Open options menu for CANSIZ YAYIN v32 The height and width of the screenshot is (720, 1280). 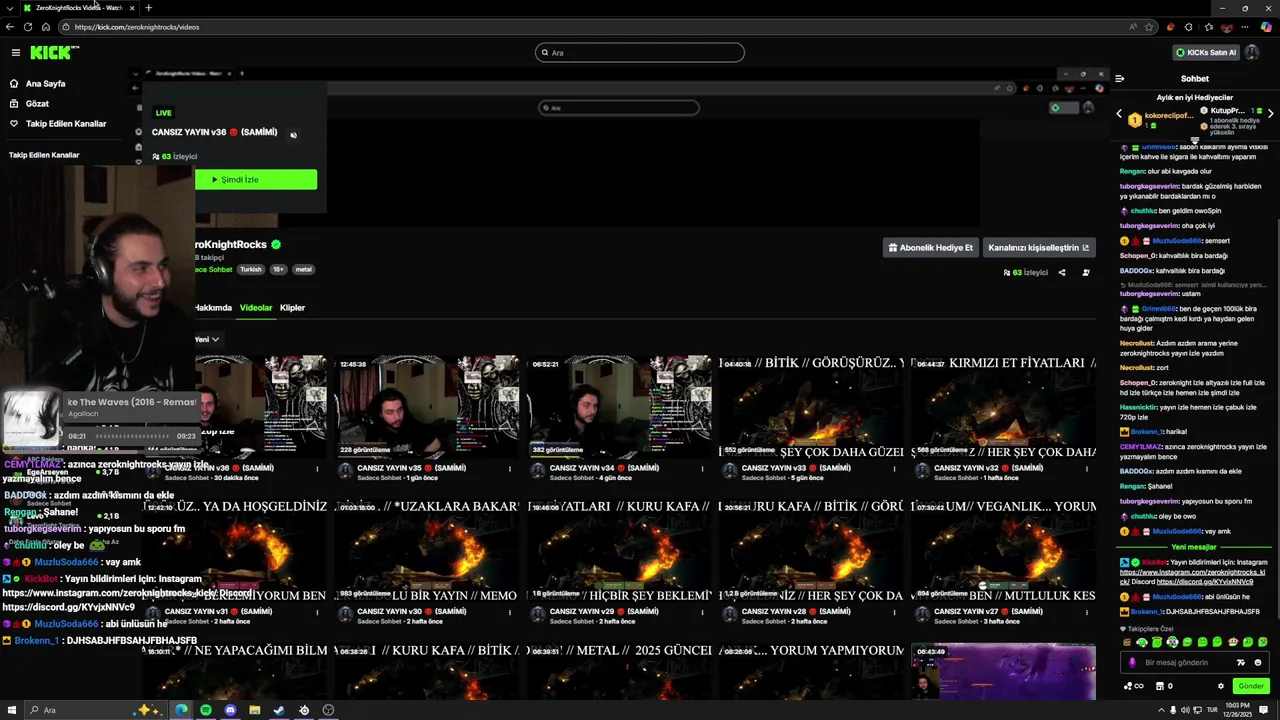(1086, 468)
